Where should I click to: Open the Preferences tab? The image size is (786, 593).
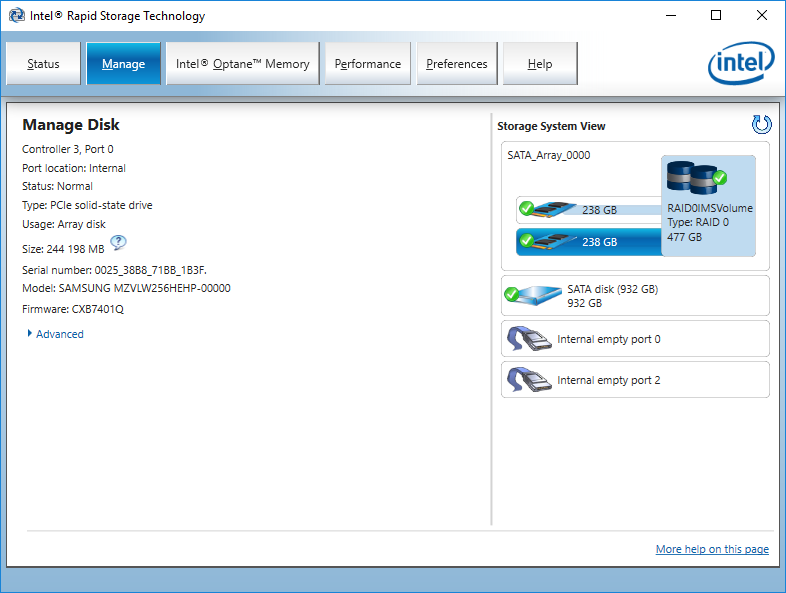tap(457, 64)
